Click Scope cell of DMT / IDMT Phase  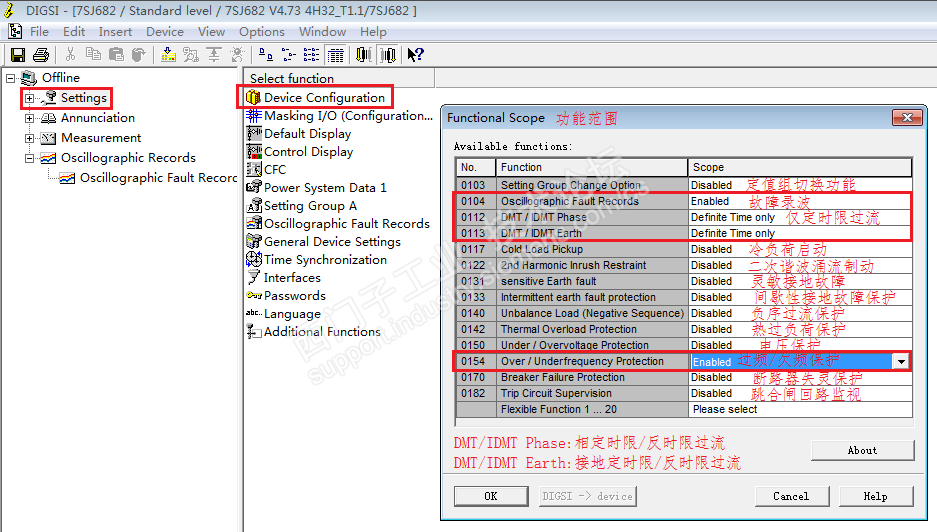coord(800,217)
